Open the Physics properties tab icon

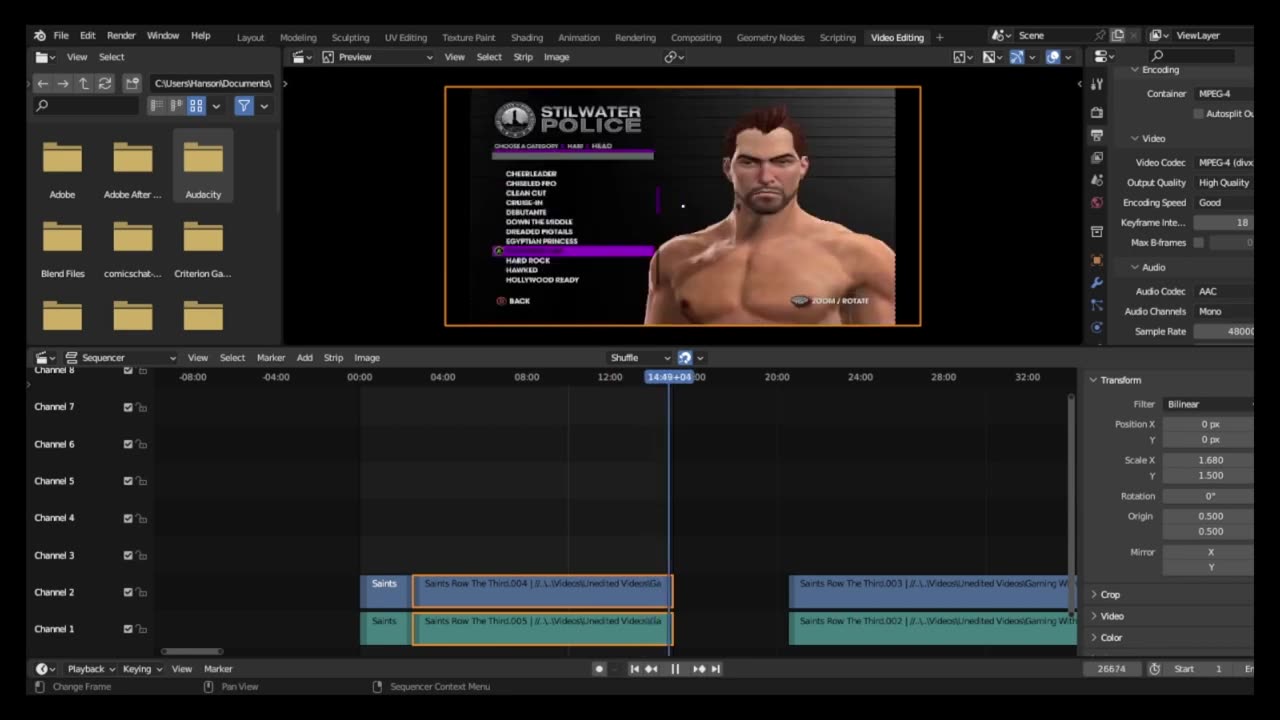[1097, 328]
